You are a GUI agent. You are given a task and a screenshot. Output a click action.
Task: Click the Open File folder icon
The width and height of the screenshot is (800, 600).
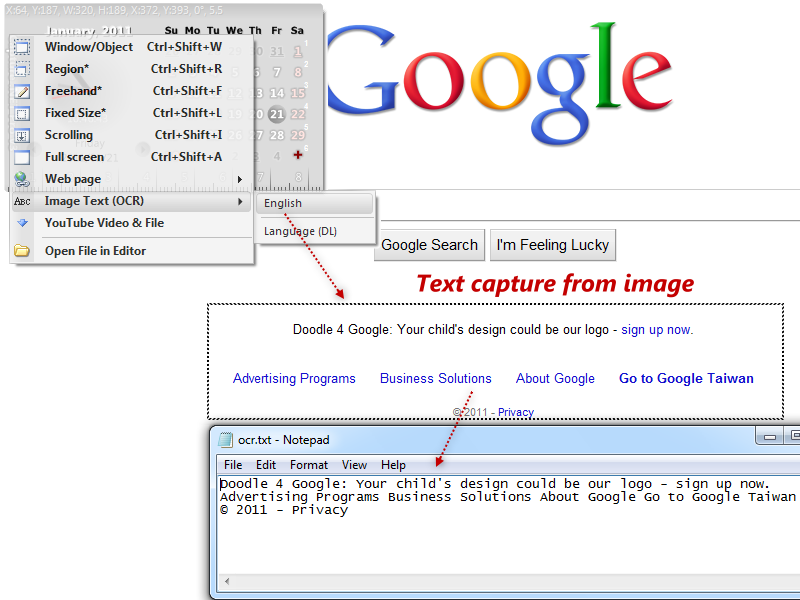point(22,251)
